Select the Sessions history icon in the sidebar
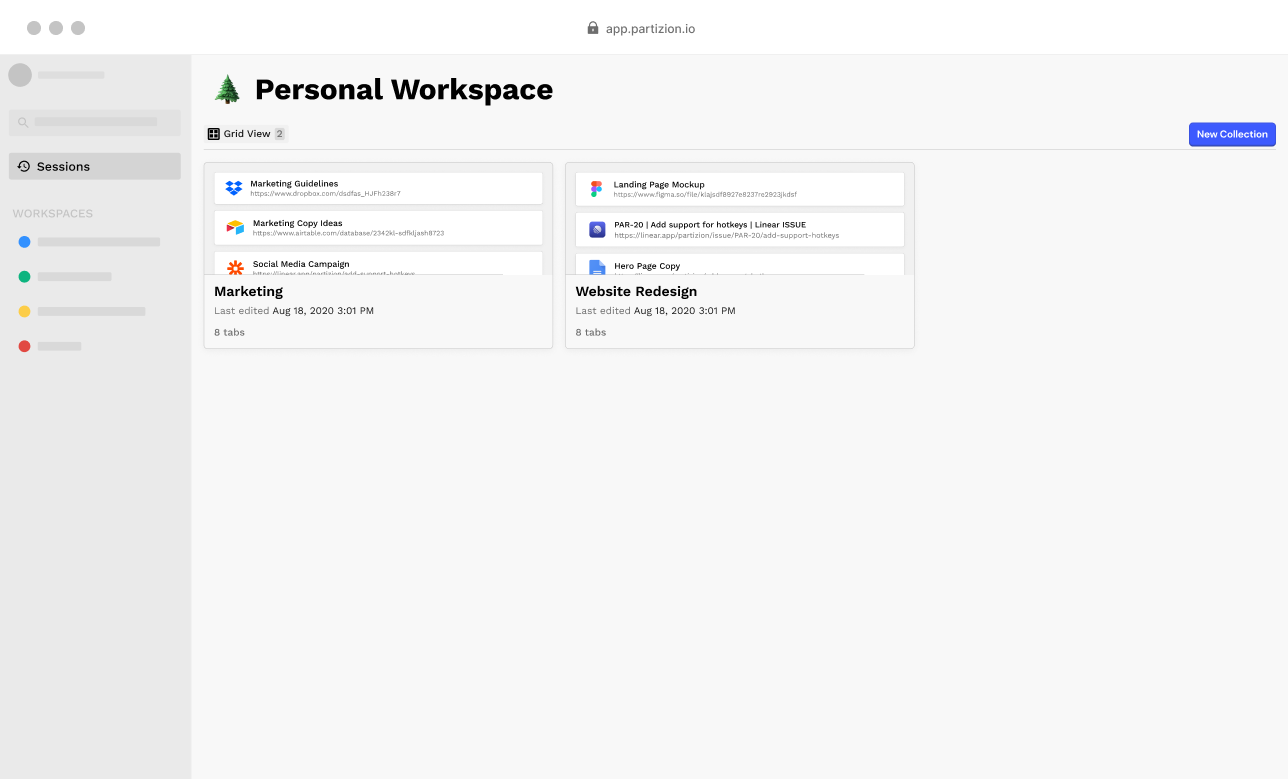Image resolution: width=1288 pixels, height=779 pixels. click(x=24, y=166)
